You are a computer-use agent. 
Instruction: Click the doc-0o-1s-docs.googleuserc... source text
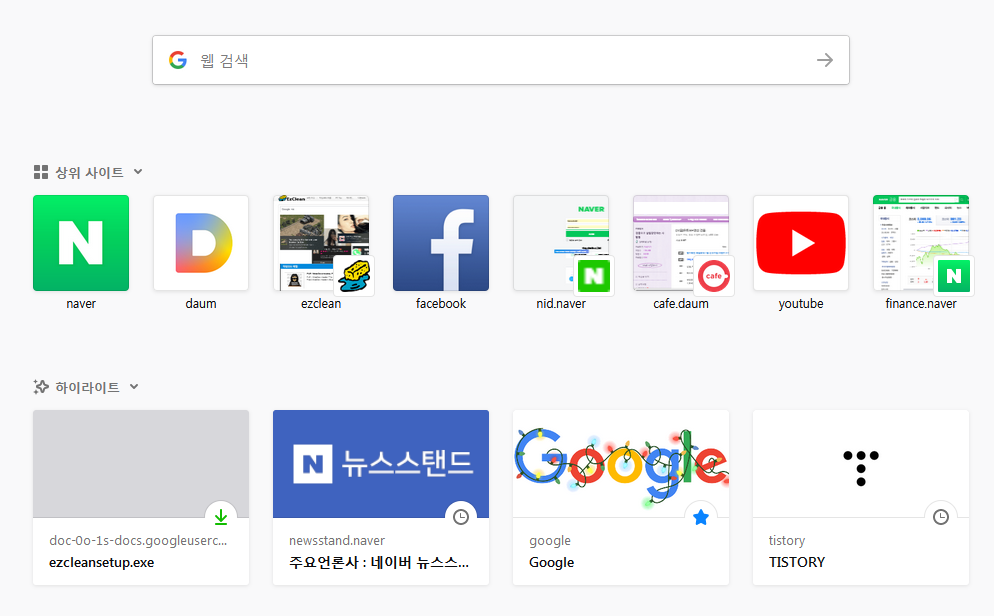[x=138, y=541]
